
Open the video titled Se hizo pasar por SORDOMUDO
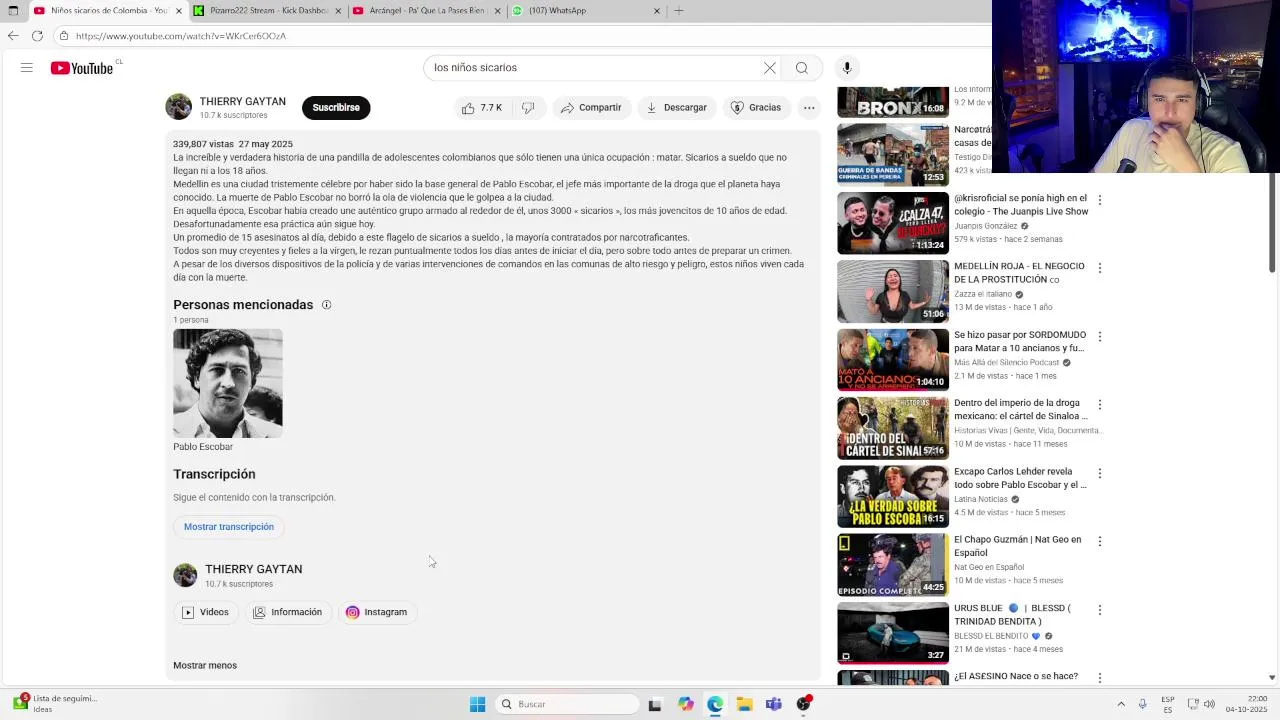coord(1020,342)
